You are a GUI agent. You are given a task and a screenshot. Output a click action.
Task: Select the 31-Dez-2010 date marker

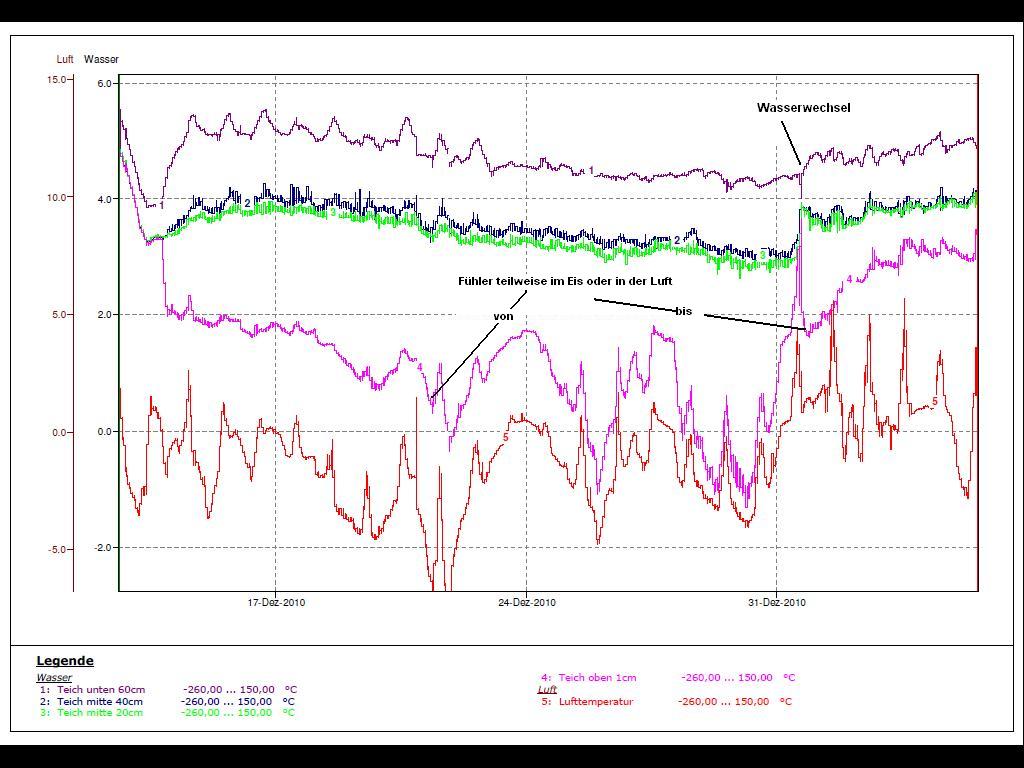[x=777, y=603]
